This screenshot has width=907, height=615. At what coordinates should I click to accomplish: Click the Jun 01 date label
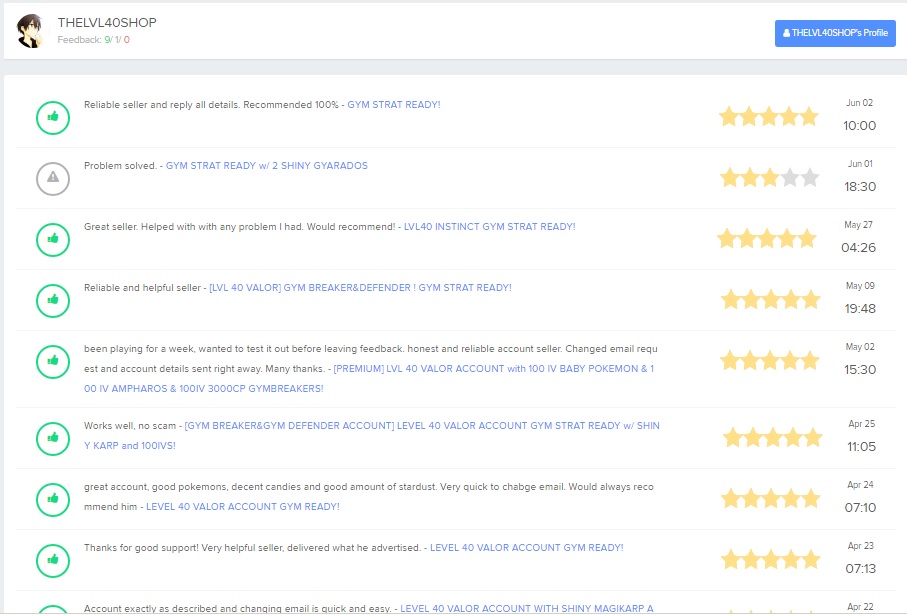(860, 164)
